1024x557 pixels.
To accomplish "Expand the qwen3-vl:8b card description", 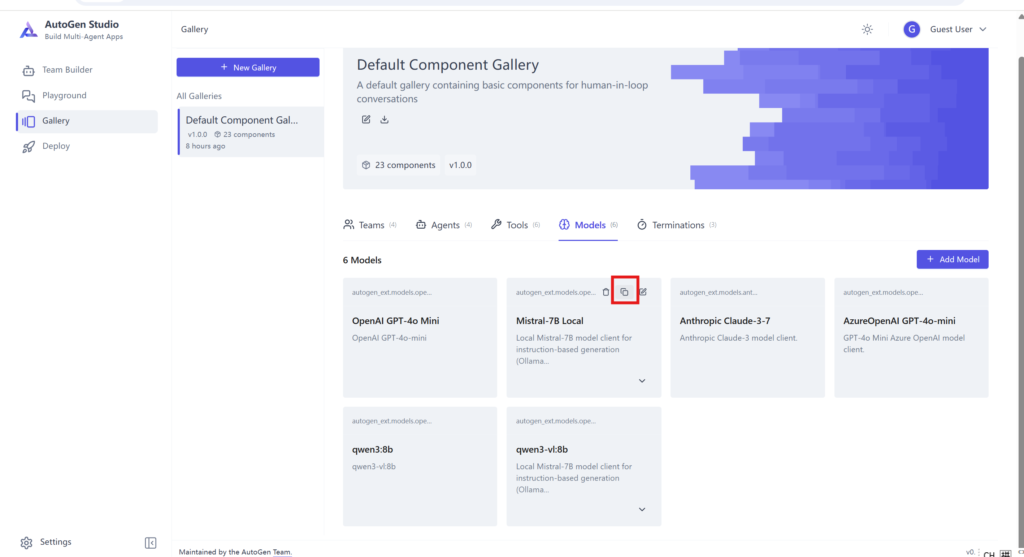I will pyautogui.click(x=642, y=509).
